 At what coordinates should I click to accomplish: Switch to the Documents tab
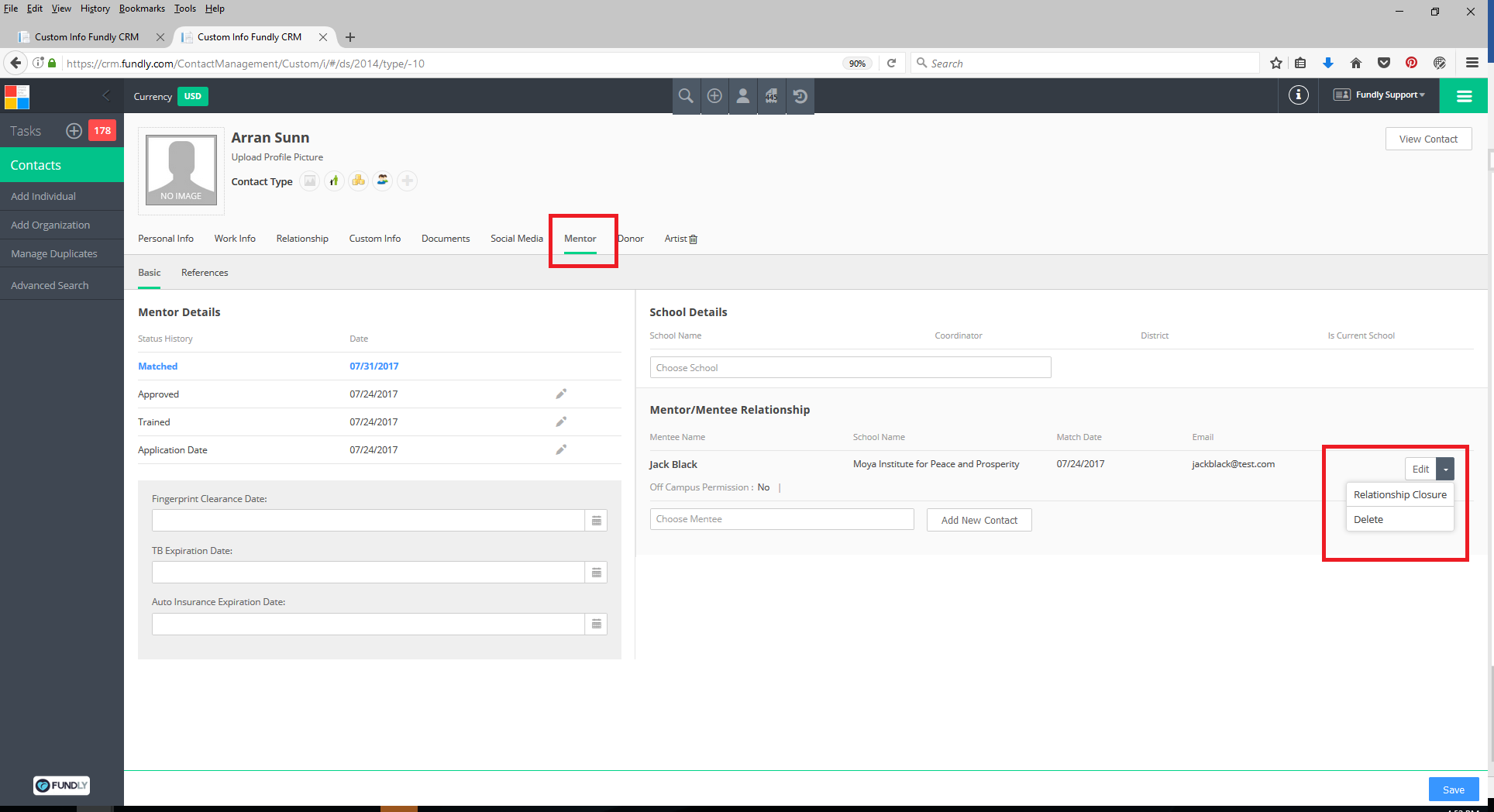pyautogui.click(x=446, y=239)
